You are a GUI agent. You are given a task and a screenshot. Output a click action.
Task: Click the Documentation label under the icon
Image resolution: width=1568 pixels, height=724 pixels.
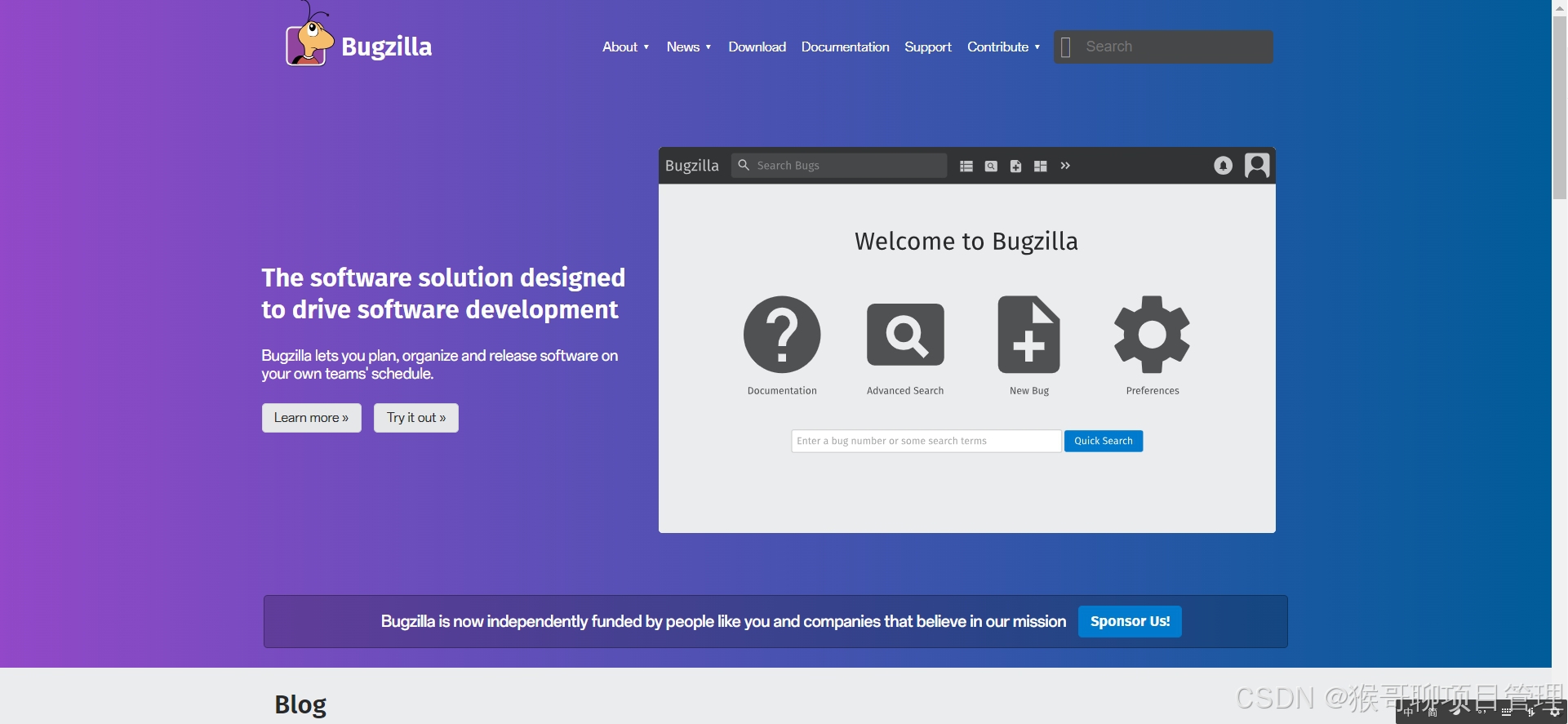click(782, 391)
